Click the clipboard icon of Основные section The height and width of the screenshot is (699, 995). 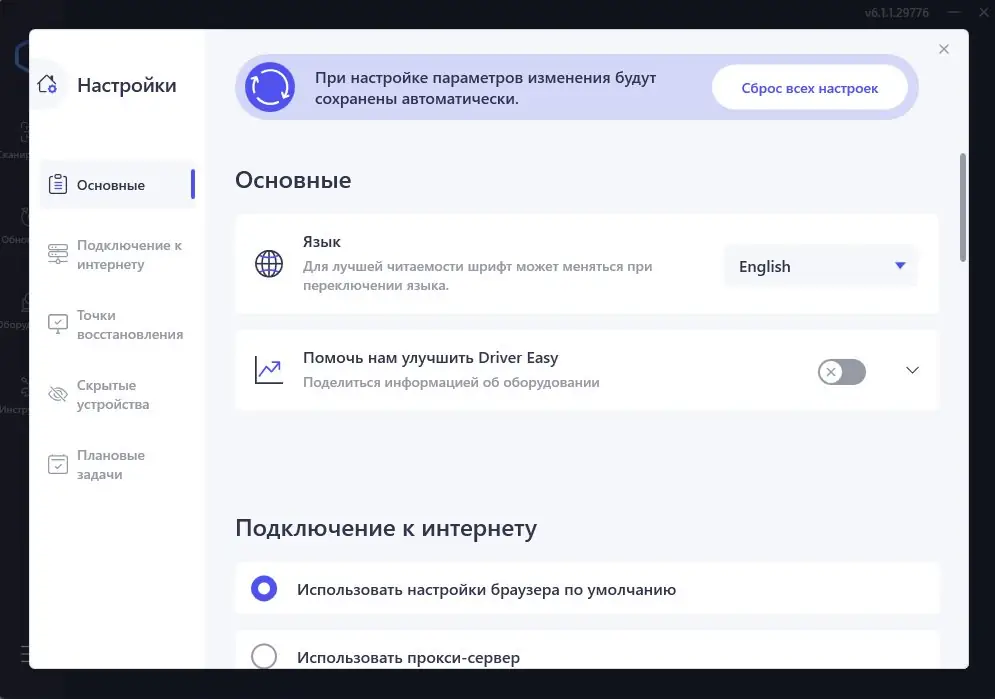point(60,185)
